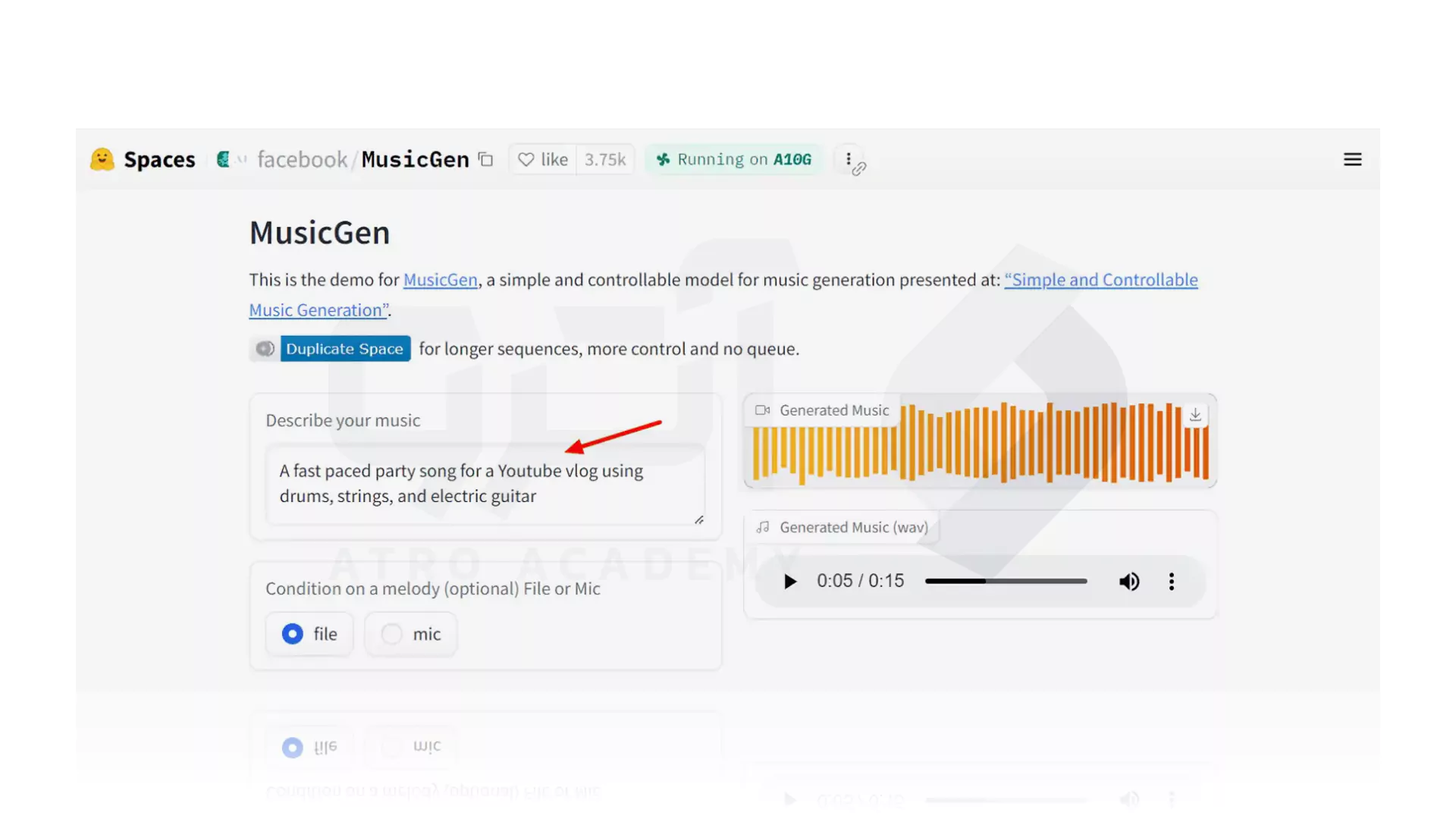Select the mic radio option
The height and width of the screenshot is (819, 1456).
411,634
